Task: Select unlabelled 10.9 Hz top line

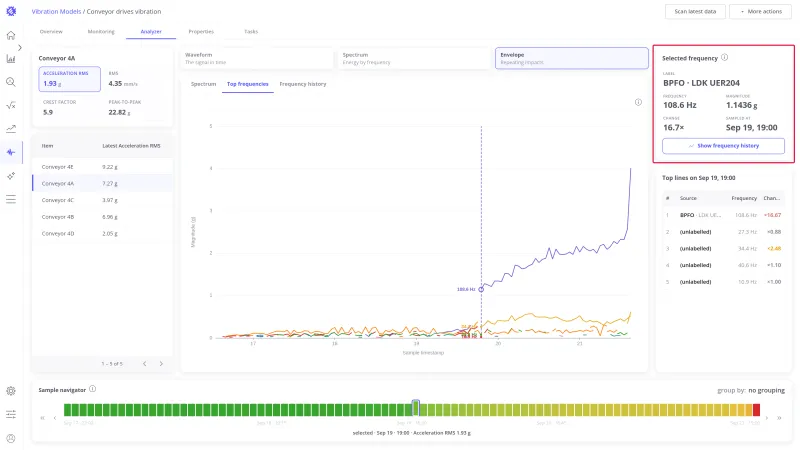Action: click(723, 282)
